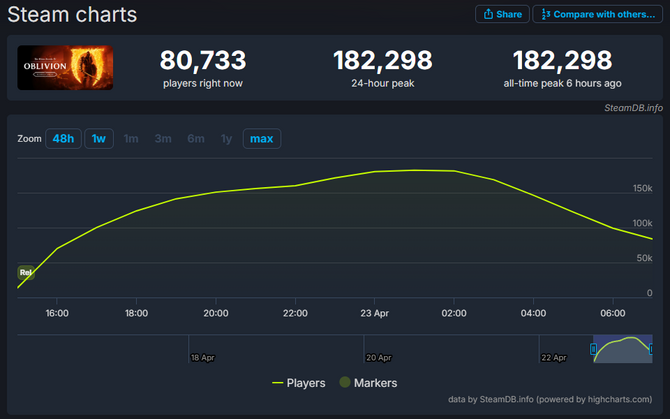Viewport: 670px width, 419px height.
Task: Click the Rel release marker on chart
Action: coord(26,272)
